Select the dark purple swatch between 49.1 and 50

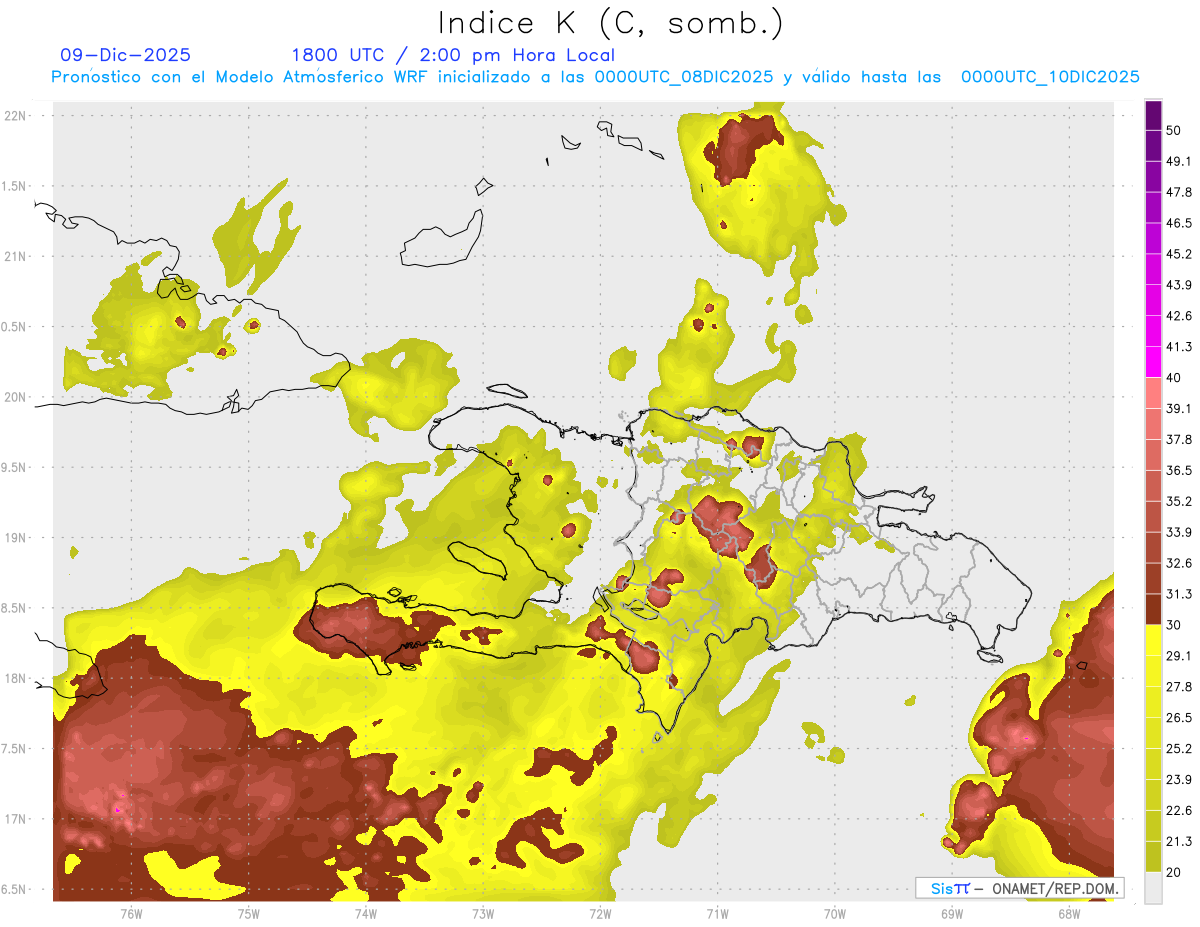tap(1154, 145)
